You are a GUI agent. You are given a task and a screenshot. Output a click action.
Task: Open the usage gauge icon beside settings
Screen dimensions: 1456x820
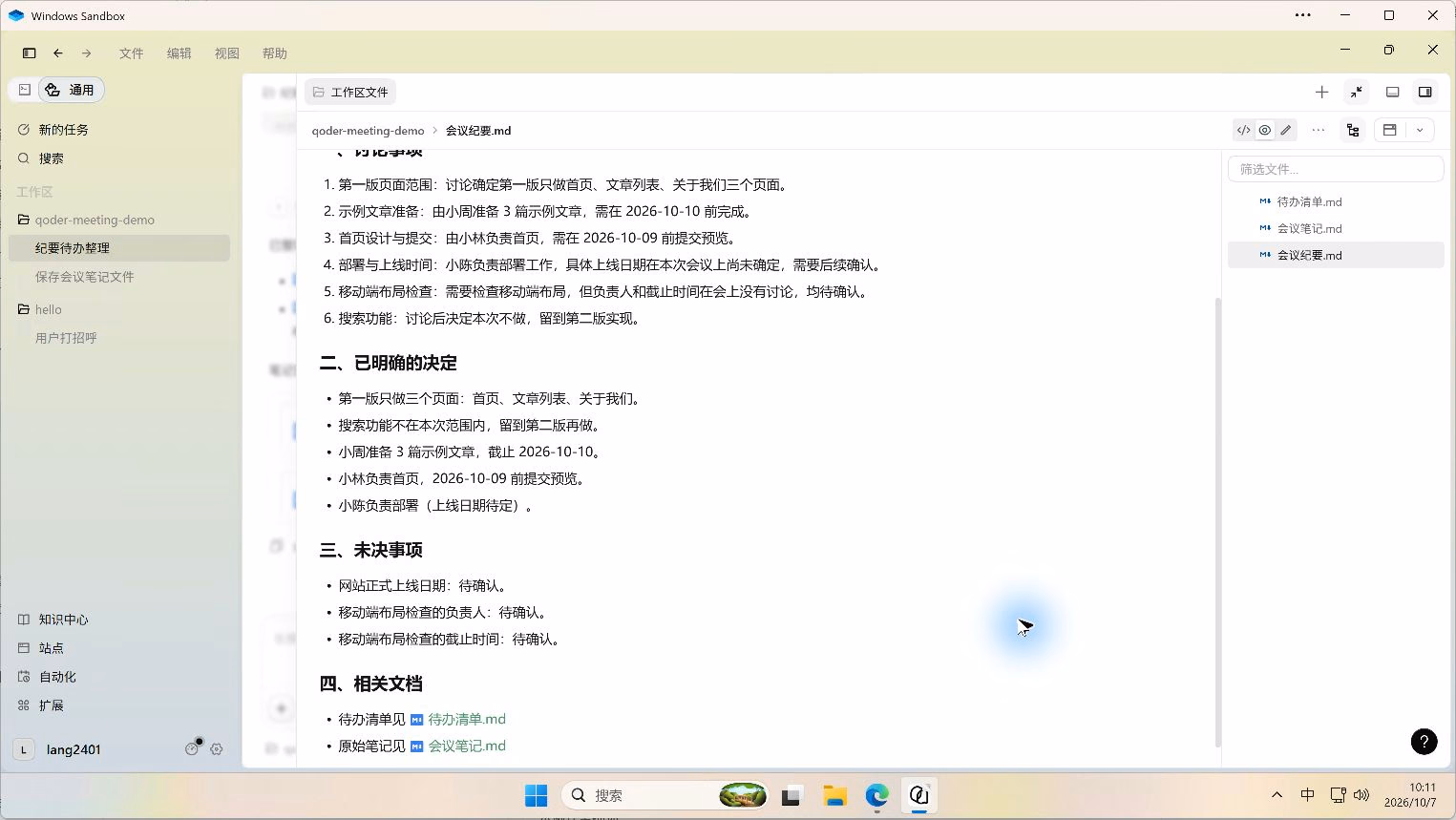pyautogui.click(x=192, y=749)
